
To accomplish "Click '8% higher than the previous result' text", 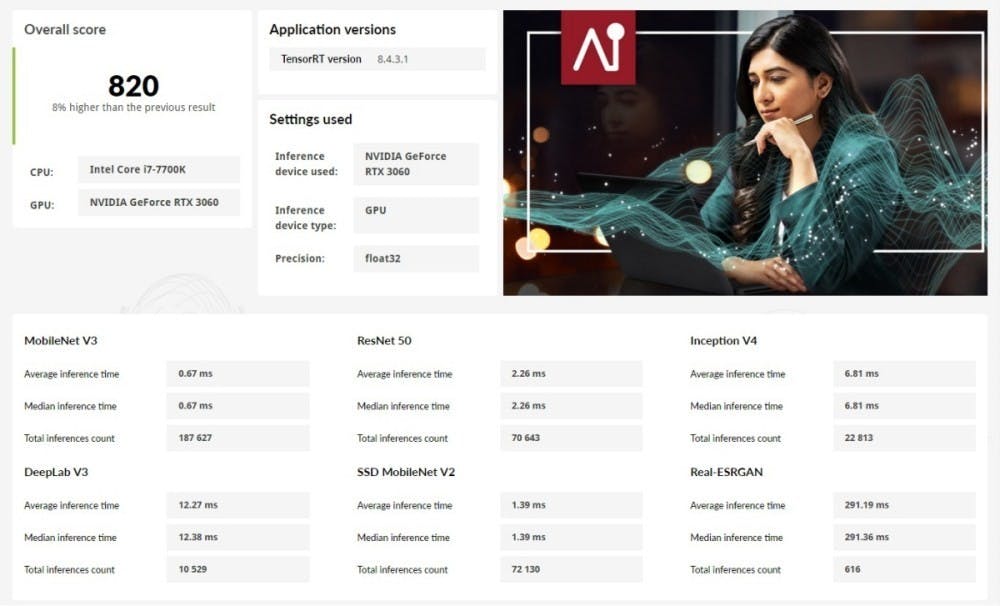I will pyautogui.click(x=133, y=107).
